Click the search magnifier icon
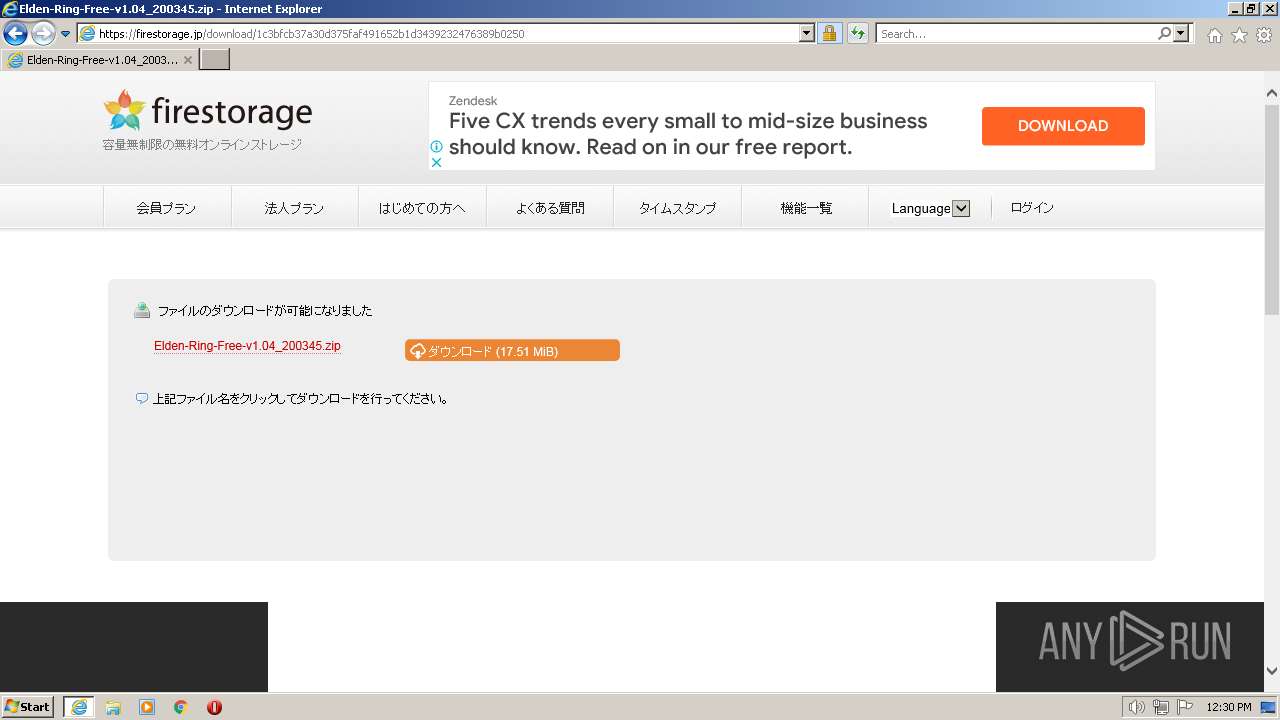Screen dimensions: 1280x720 (x=1164, y=34)
